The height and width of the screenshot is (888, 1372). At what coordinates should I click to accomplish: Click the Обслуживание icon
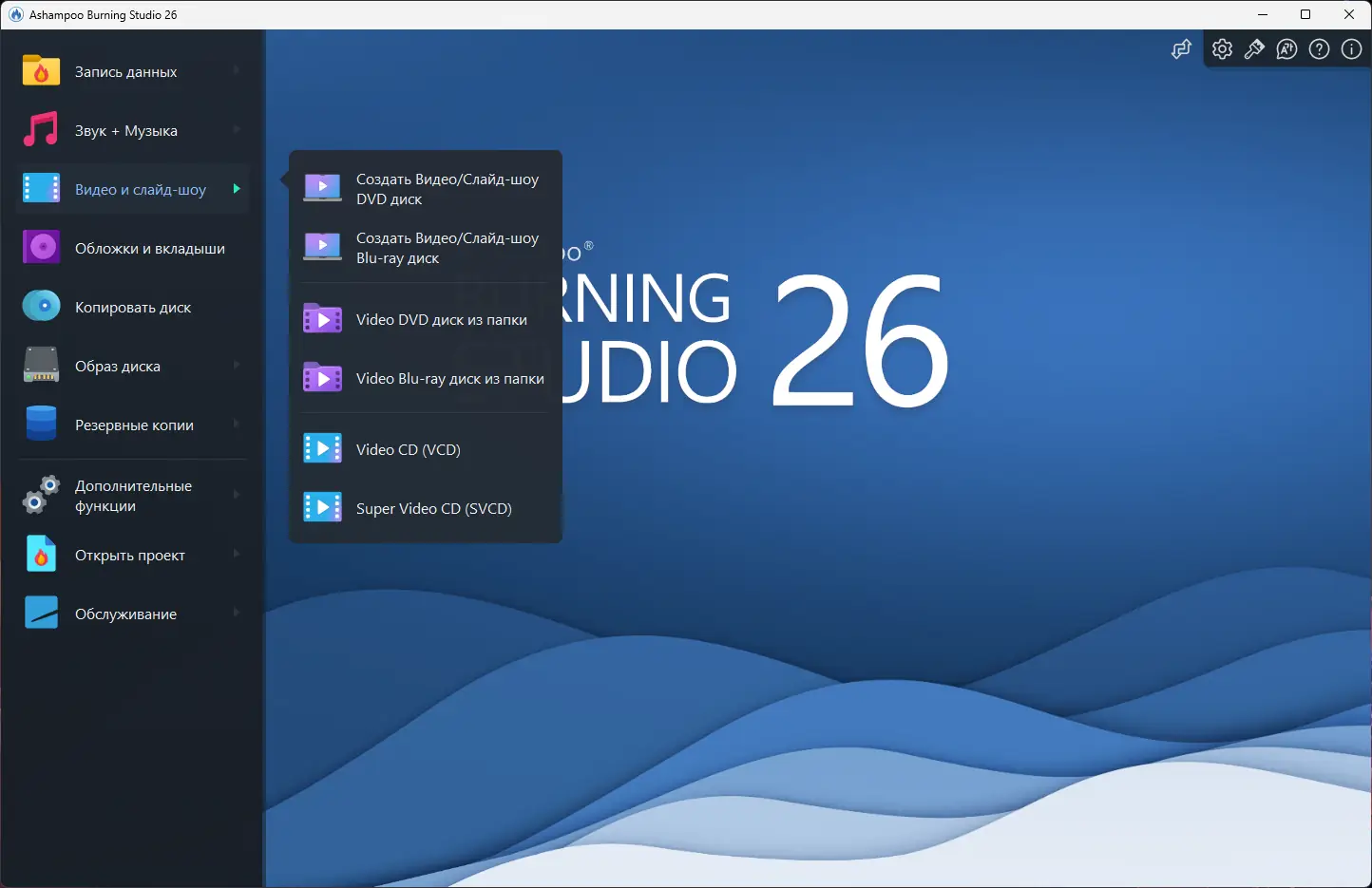[41, 614]
